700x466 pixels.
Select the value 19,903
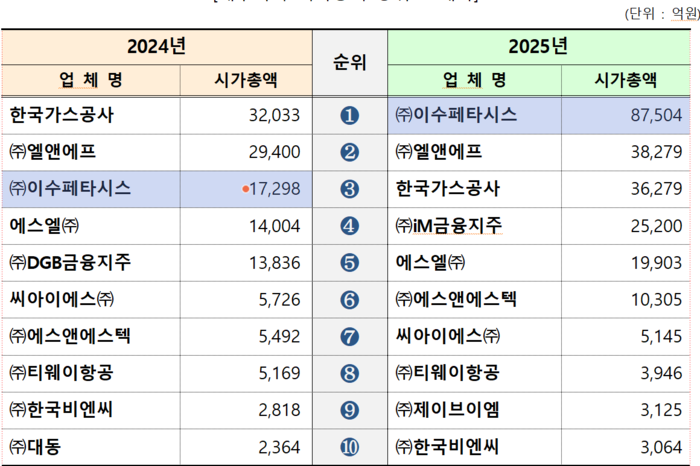click(x=656, y=263)
